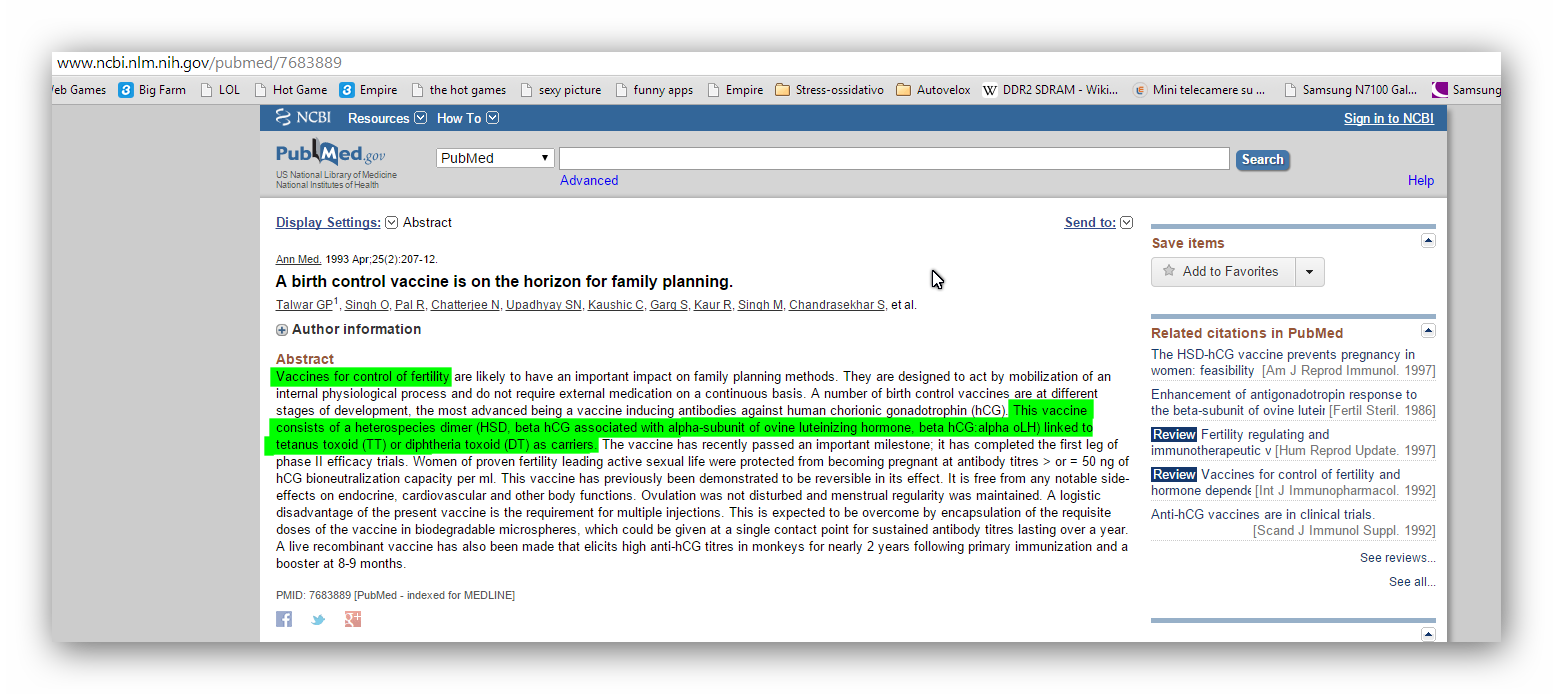Open the Ann Med journal link
This screenshot has width=1553, height=694.
pyautogui.click(x=298, y=259)
